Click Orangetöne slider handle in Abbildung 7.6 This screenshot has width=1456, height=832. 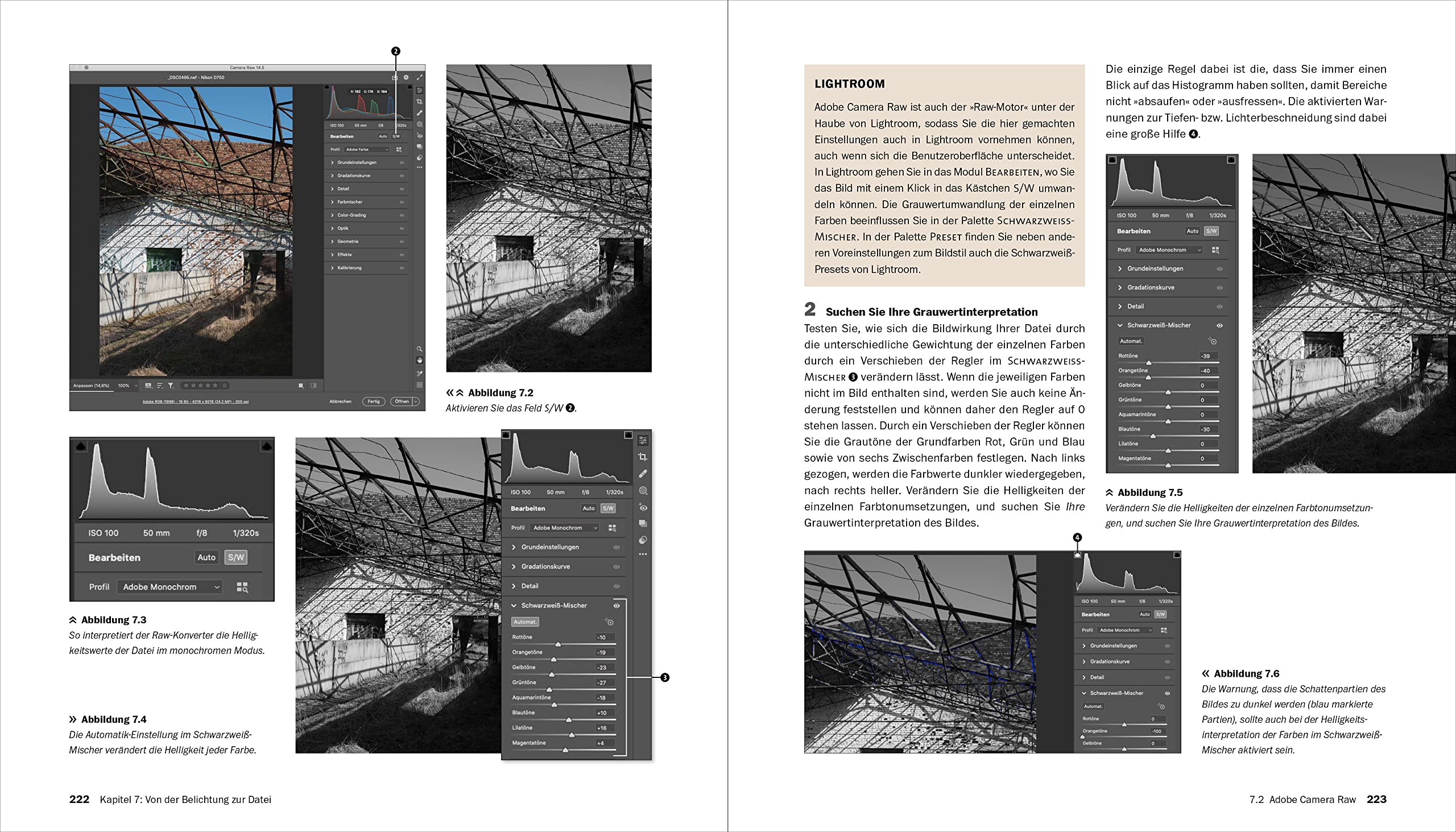click(x=1082, y=736)
